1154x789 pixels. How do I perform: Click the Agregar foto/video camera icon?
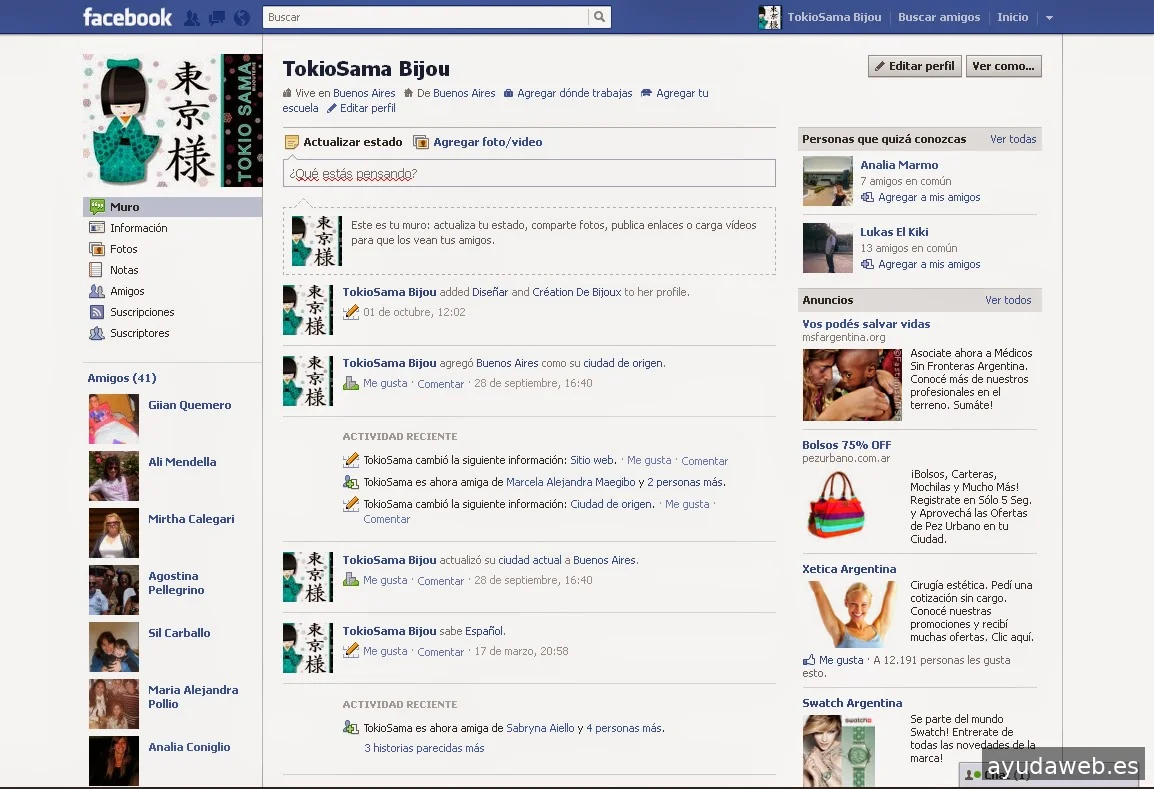click(421, 142)
